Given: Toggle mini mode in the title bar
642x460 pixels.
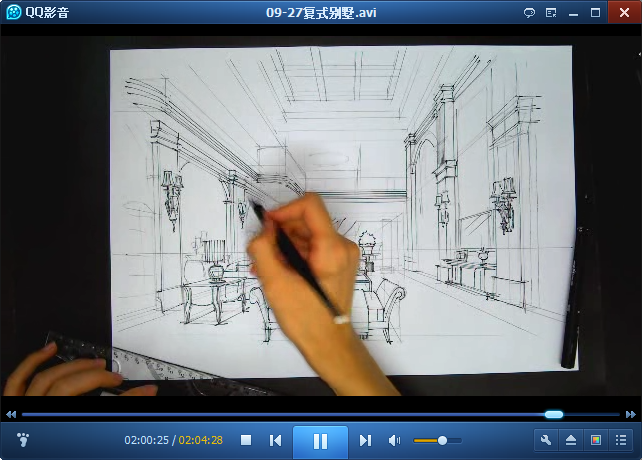Looking at the screenshot, I should tap(551, 13).
